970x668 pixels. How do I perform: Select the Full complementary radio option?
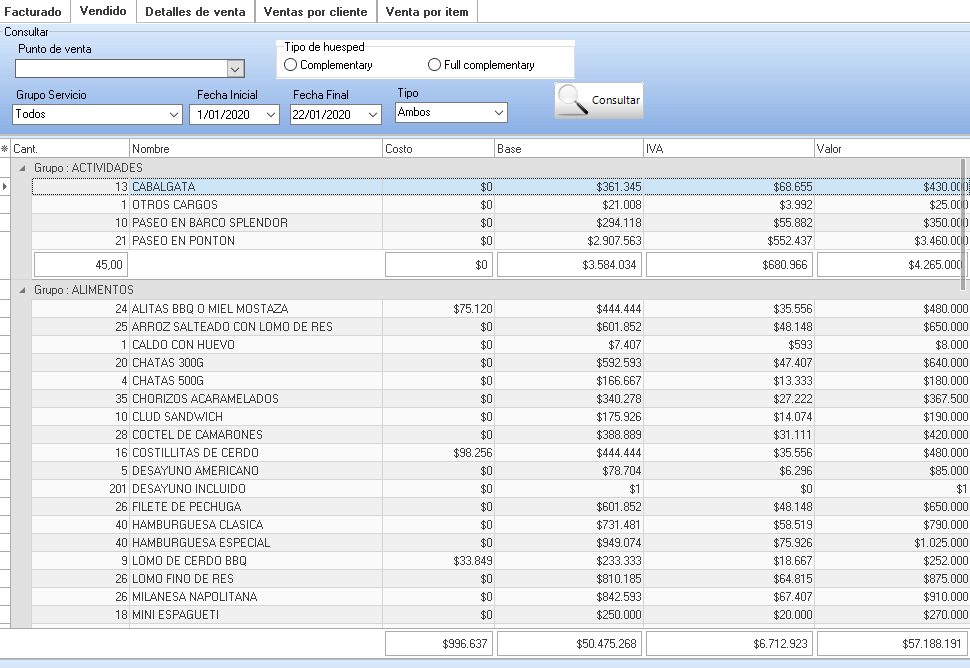pos(434,65)
